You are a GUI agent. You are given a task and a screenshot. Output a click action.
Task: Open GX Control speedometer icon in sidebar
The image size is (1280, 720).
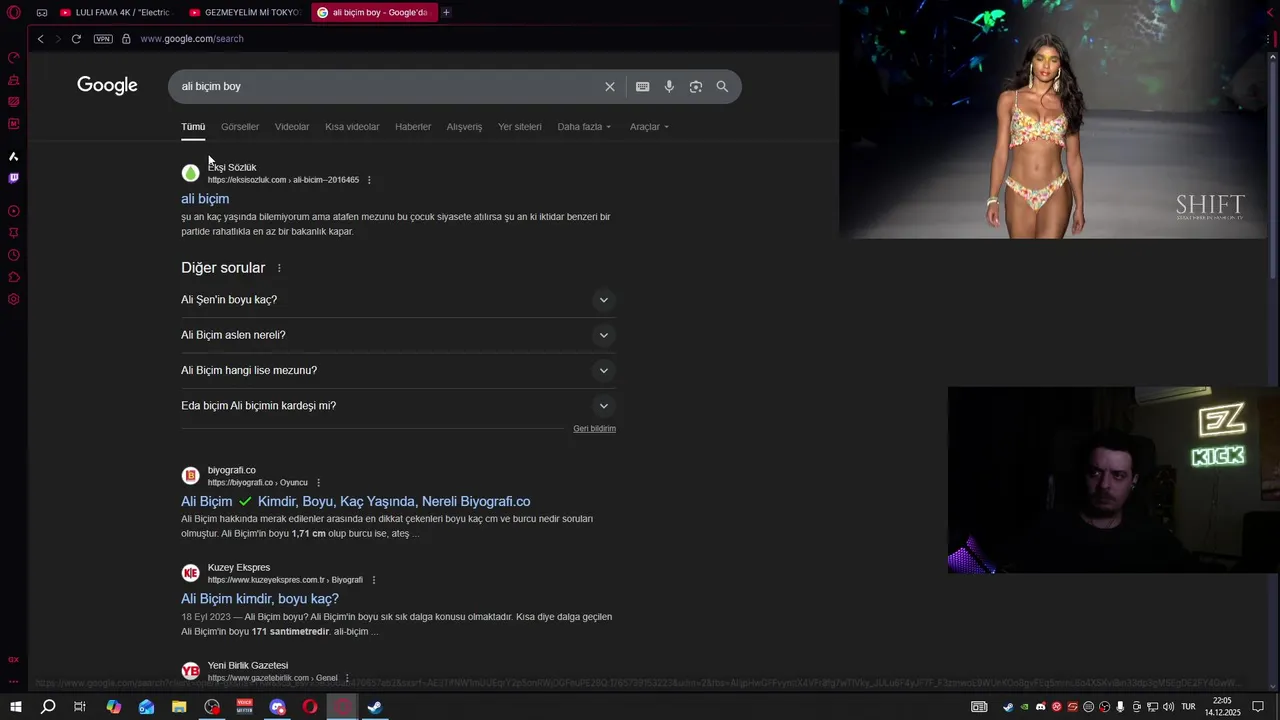14,57
